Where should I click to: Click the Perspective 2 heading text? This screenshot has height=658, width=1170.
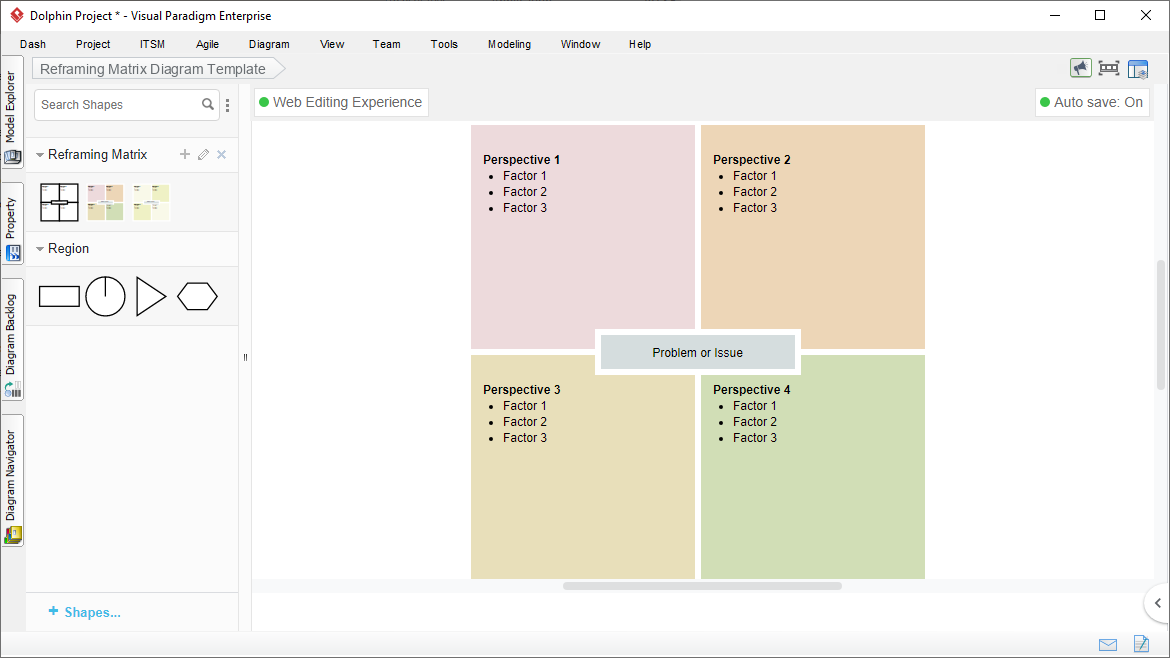751,160
